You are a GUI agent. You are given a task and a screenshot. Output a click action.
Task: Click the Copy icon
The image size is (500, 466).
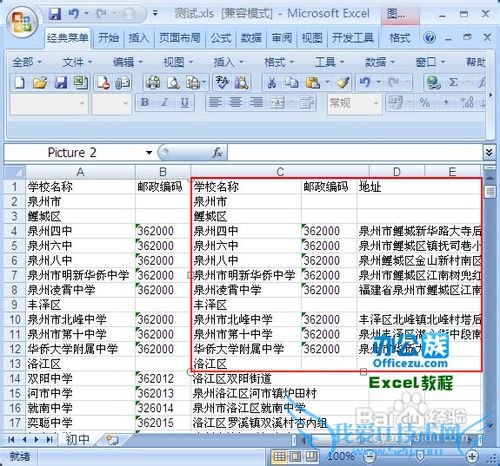click(292, 83)
